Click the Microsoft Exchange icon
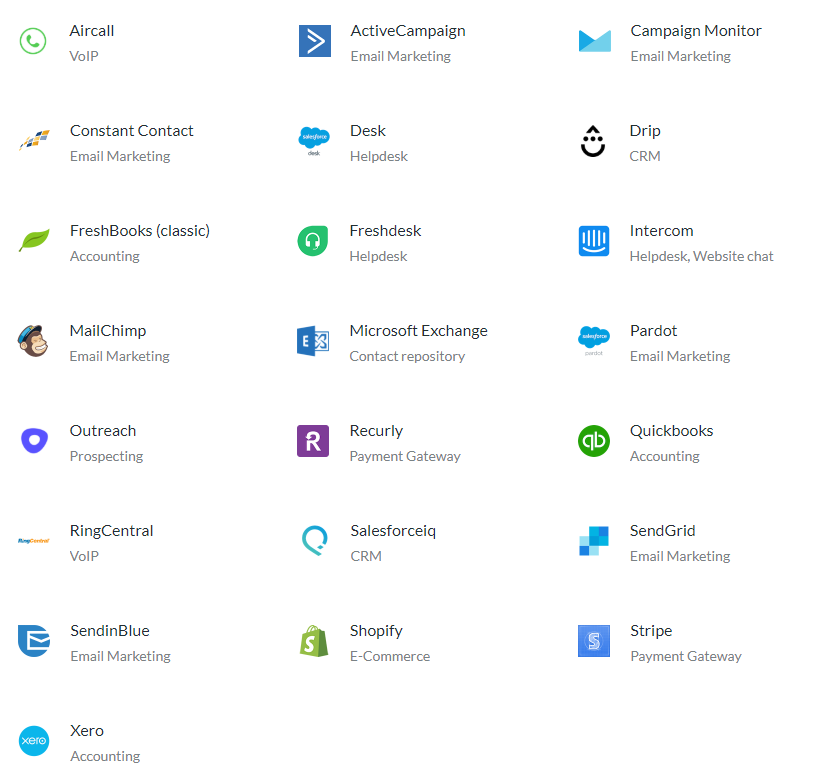Viewport: 832px width, 779px height. pos(313,341)
